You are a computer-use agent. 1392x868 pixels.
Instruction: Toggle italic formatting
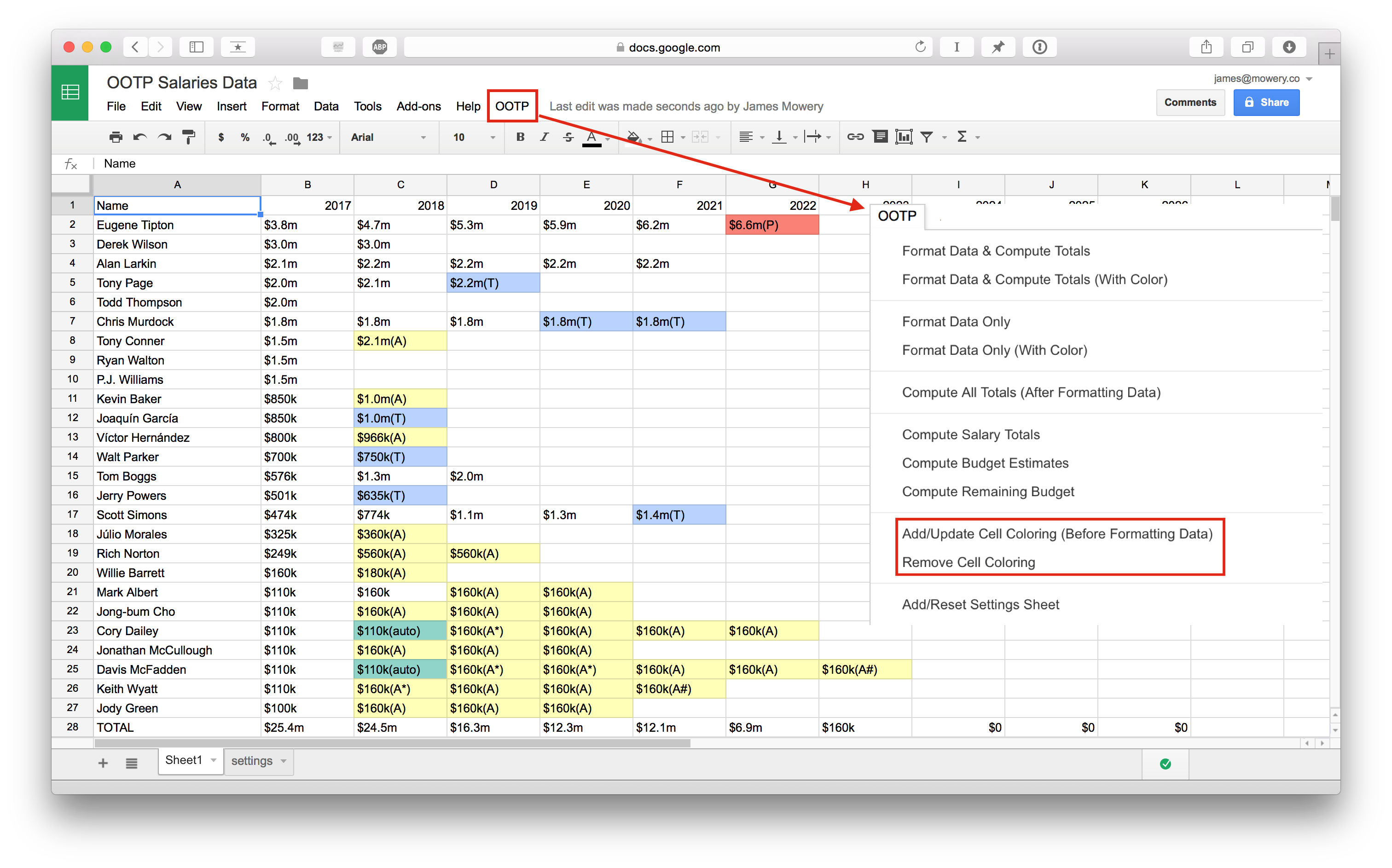click(544, 137)
